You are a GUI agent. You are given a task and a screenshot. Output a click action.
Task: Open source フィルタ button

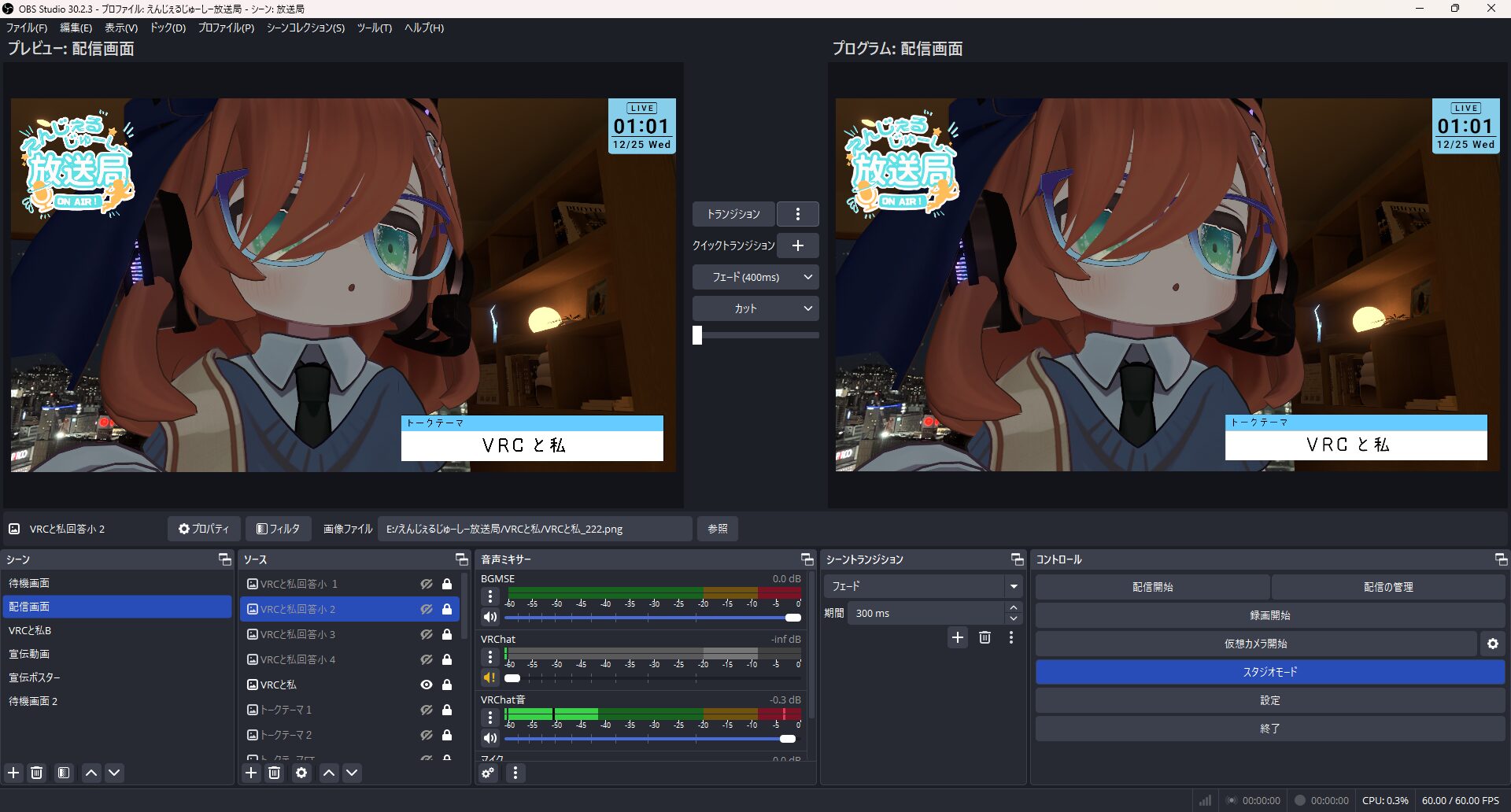[279, 529]
